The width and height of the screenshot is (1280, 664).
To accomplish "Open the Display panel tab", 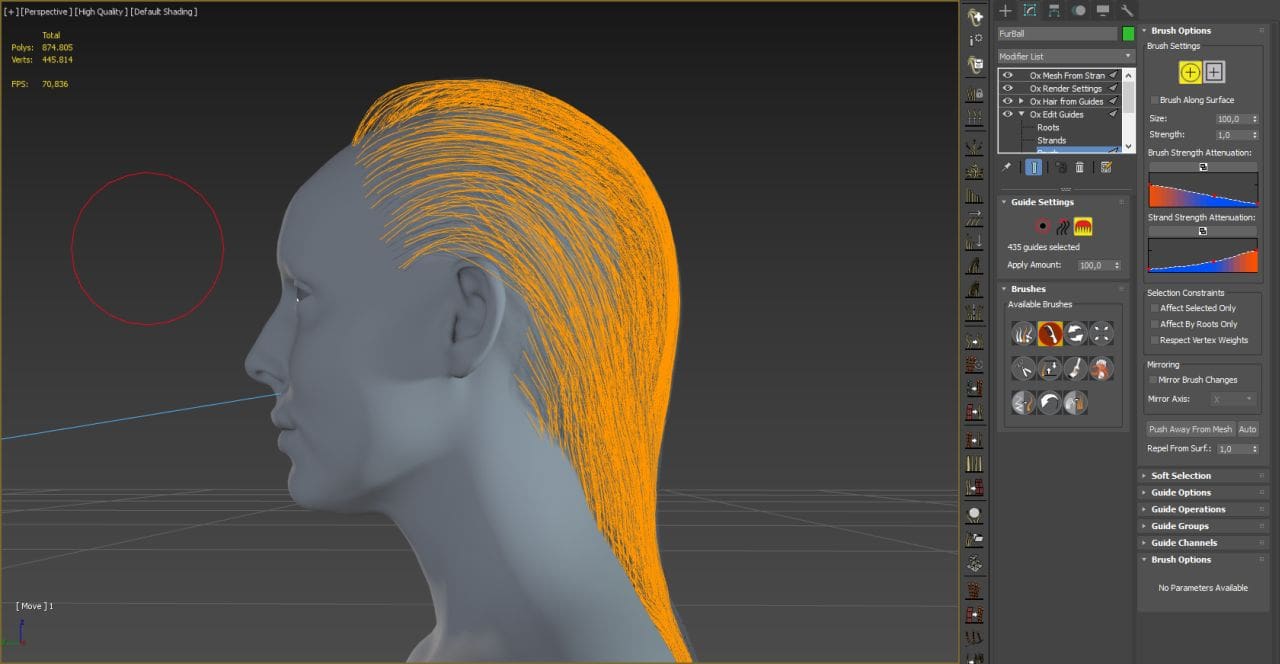I will [x=1103, y=11].
